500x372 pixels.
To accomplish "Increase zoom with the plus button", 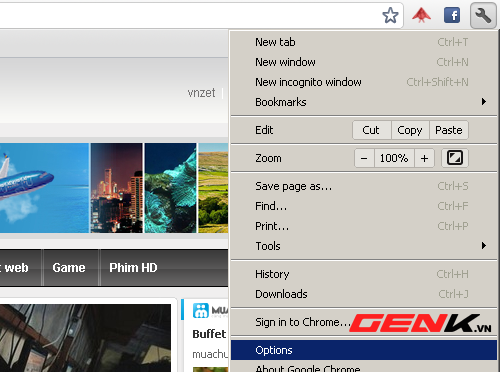I will coord(424,158).
